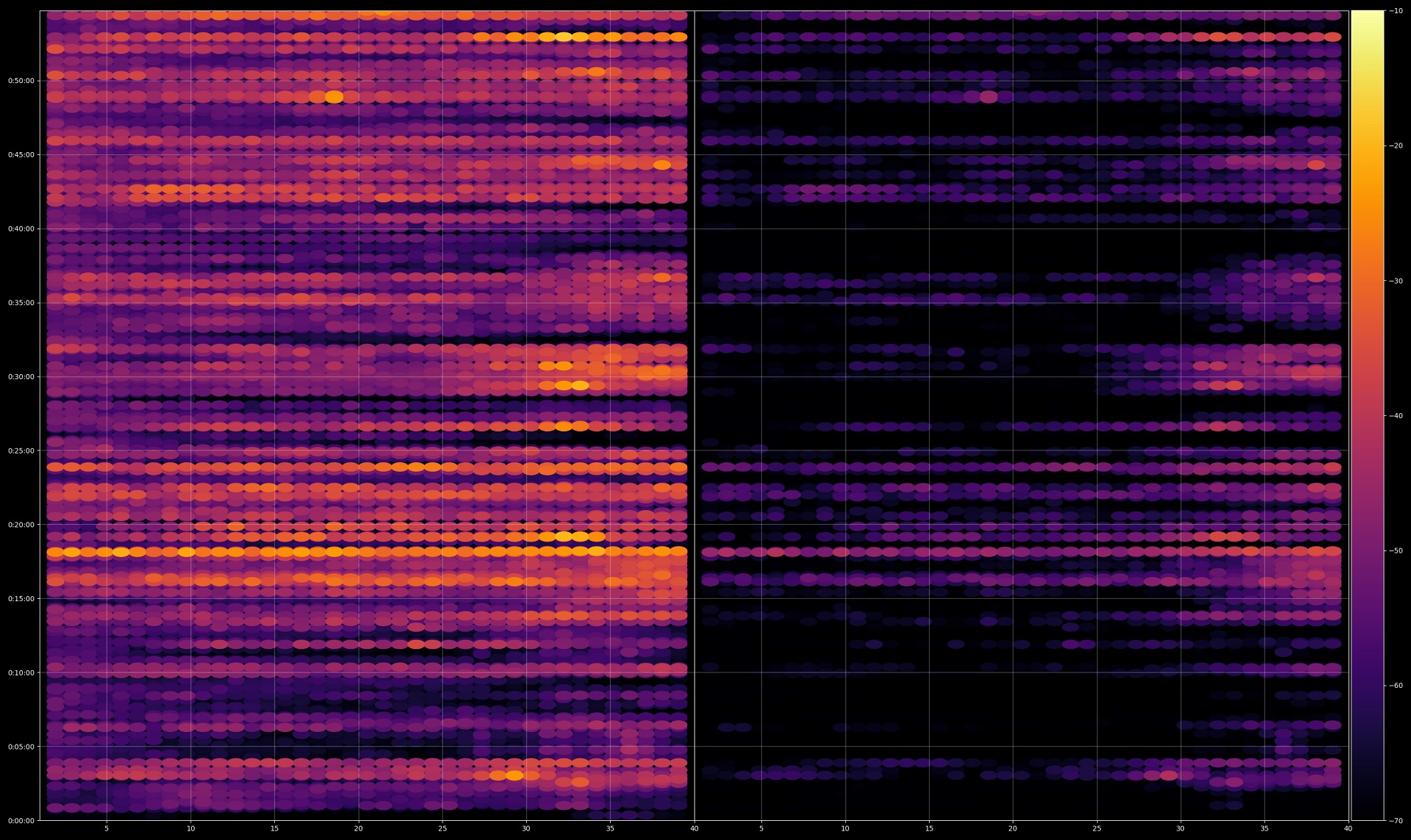The height and width of the screenshot is (840, 1411).
Task: Click the x-axis label 40 between heatmaps
Action: coord(694,829)
